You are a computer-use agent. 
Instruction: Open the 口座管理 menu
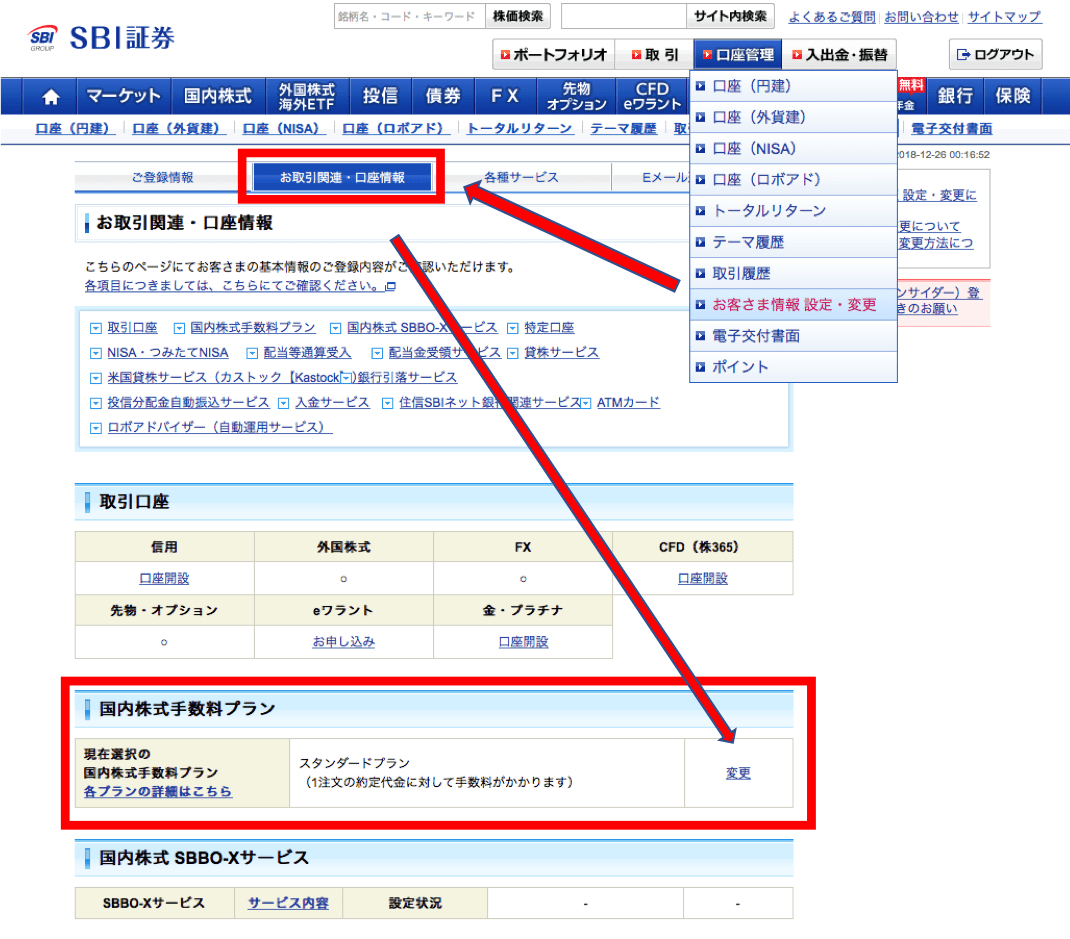click(x=738, y=55)
